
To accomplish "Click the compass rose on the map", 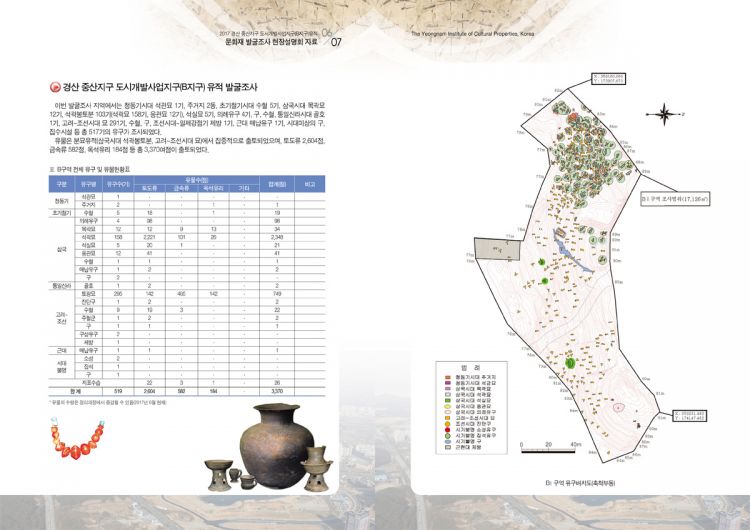I will pos(664,114).
